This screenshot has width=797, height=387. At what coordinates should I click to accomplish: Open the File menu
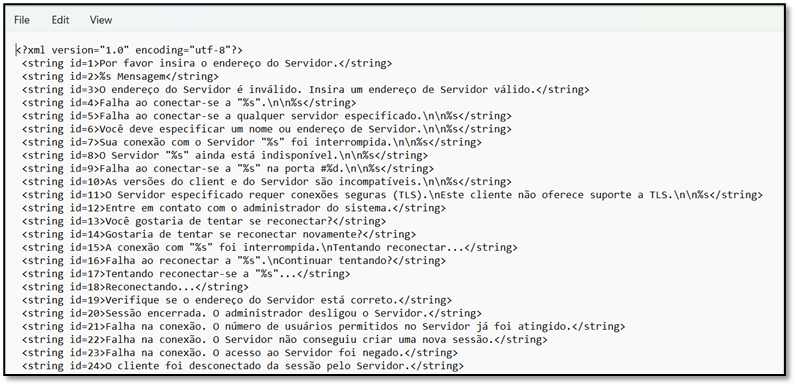tap(22, 20)
